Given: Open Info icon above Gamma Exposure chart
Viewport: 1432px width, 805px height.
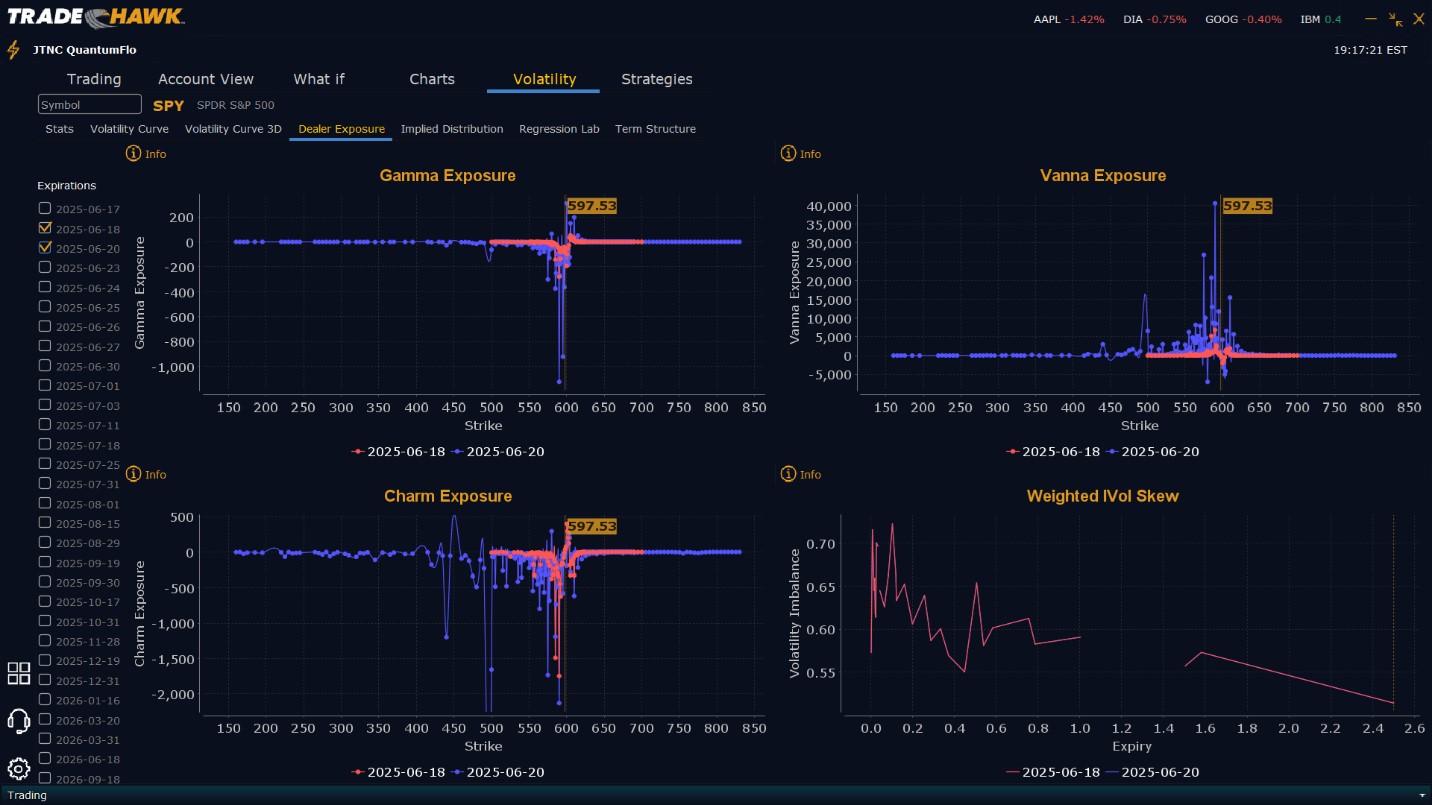Looking at the screenshot, I should [x=134, y=154].
